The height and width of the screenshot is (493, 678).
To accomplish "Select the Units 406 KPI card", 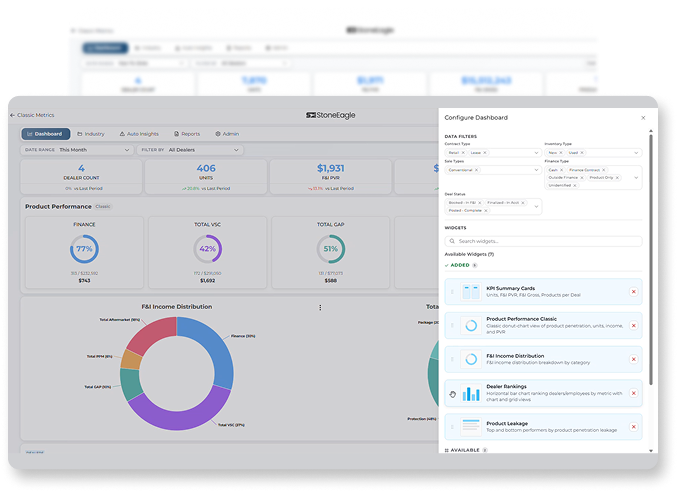I will click(x=206, y=176).
